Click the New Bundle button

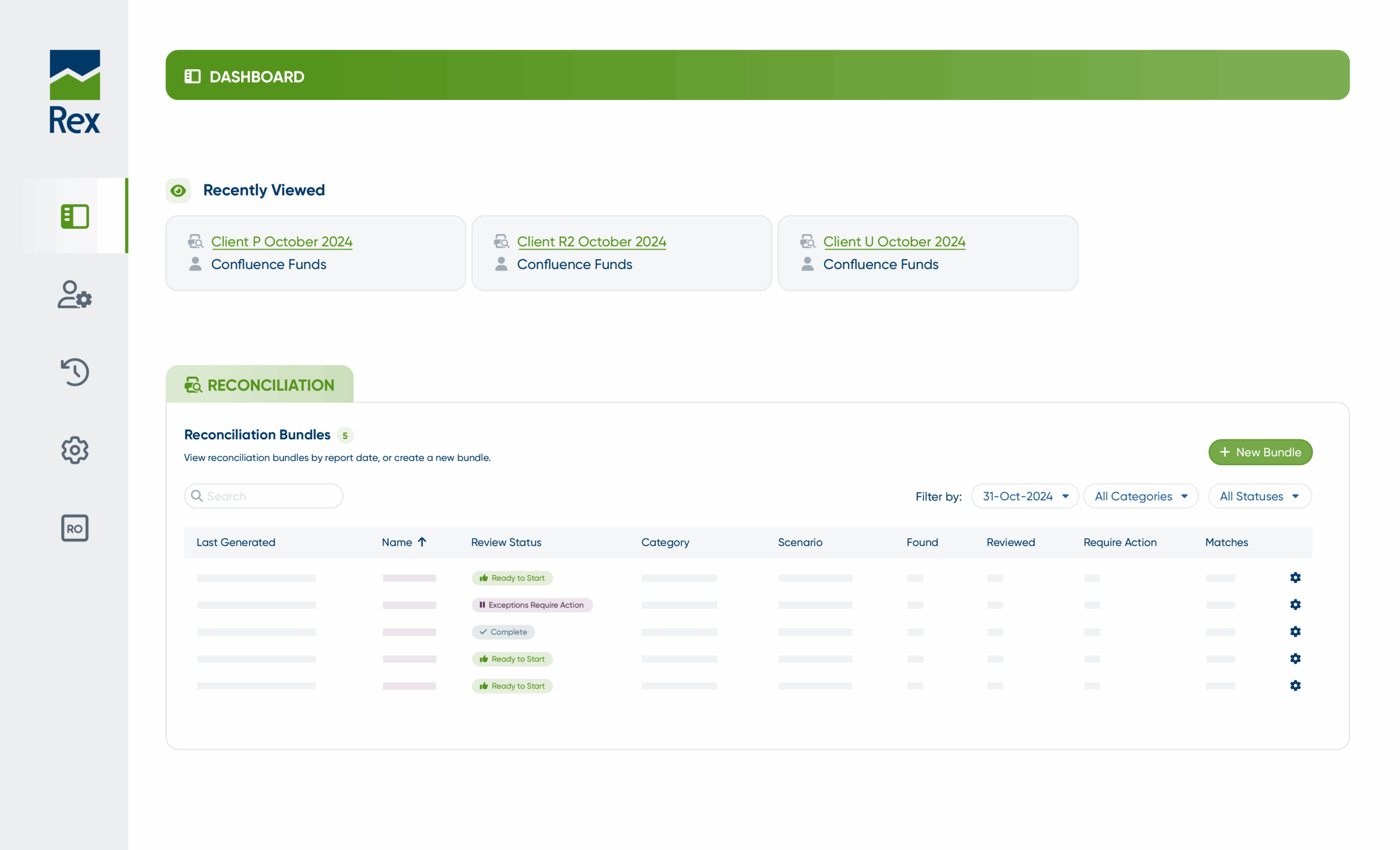(1259, 452)
